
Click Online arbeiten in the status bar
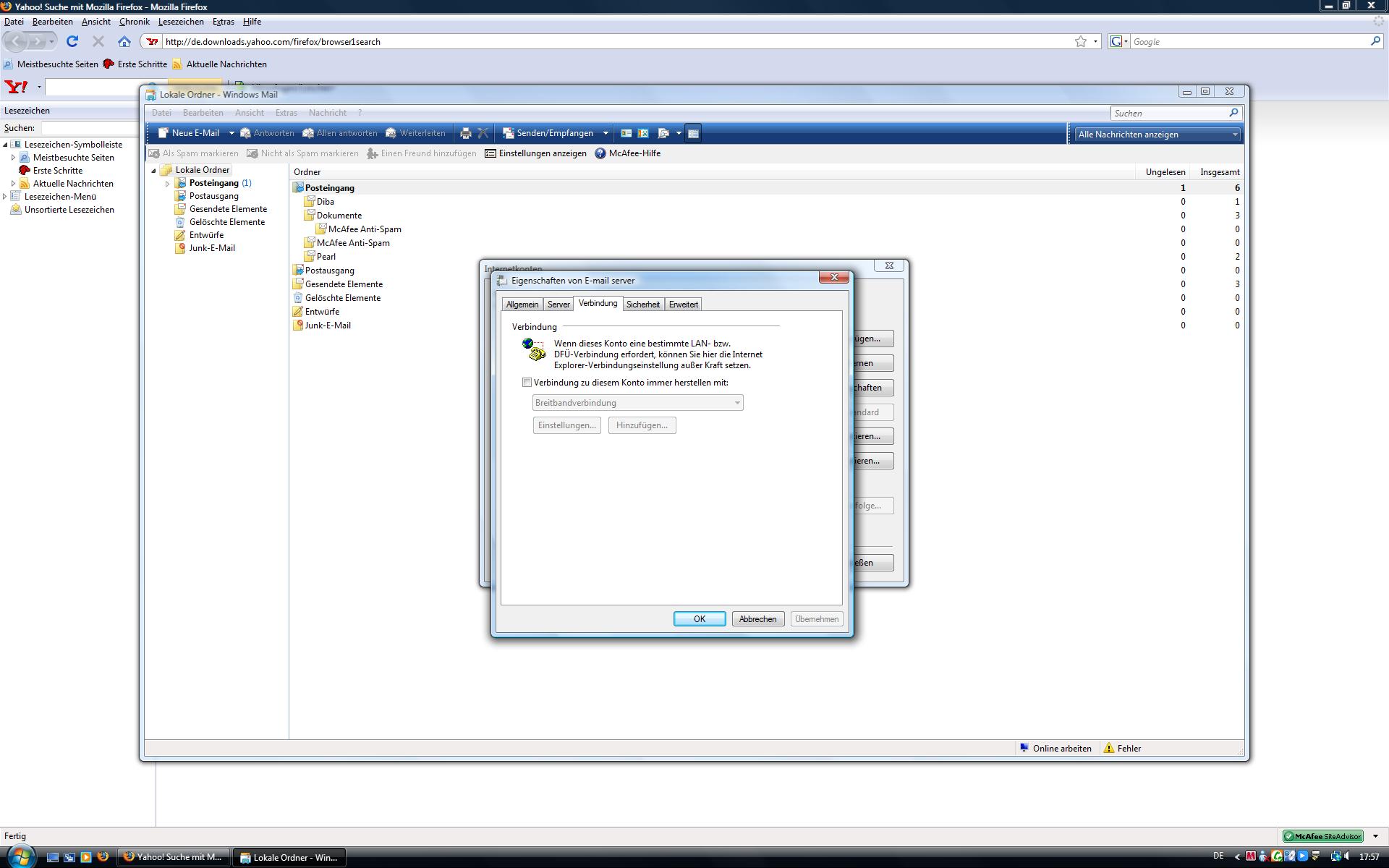coord(1055,748)
